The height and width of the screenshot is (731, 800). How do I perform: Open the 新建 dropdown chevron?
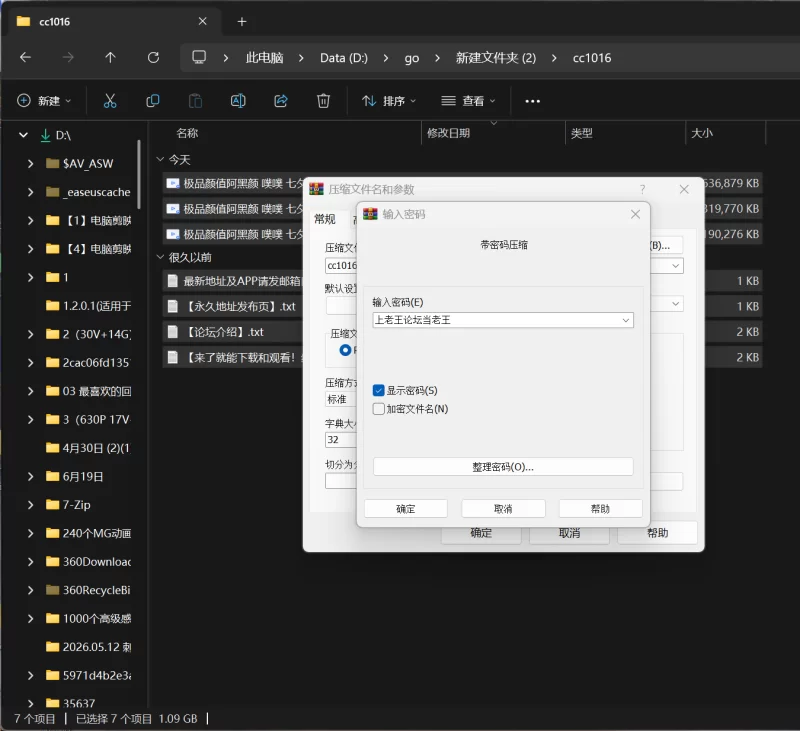tap(68, 101)
